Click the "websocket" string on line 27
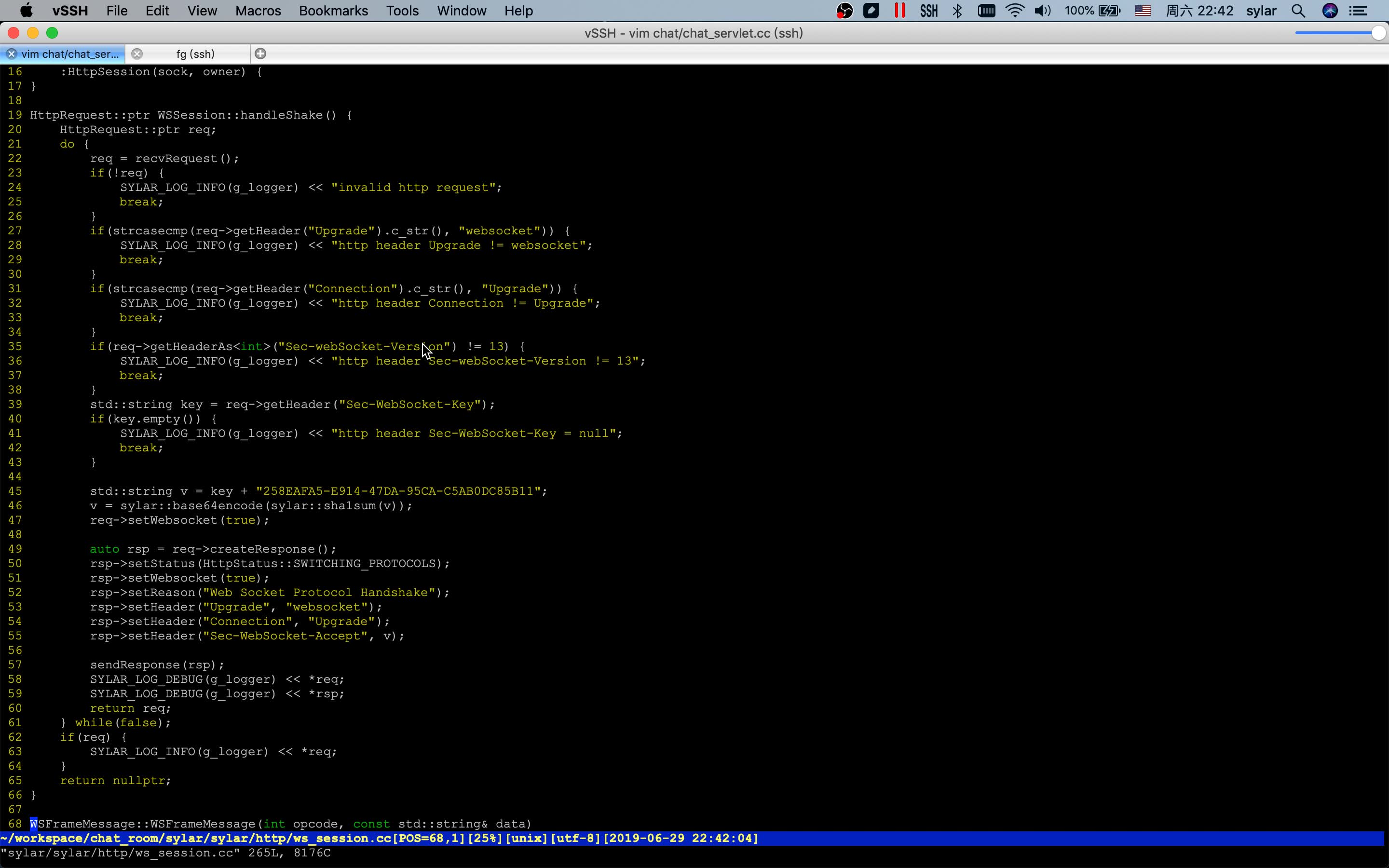1389x868 pixels. pyautogui.click(x=499, y=231)
